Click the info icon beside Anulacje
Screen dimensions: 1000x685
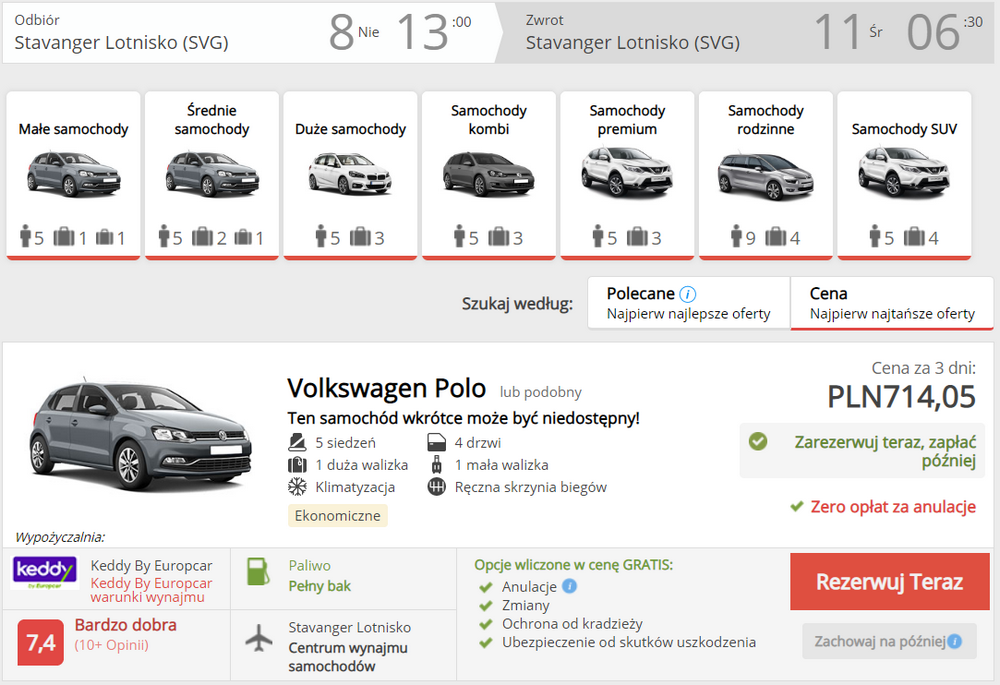click(x=570, y=586)
